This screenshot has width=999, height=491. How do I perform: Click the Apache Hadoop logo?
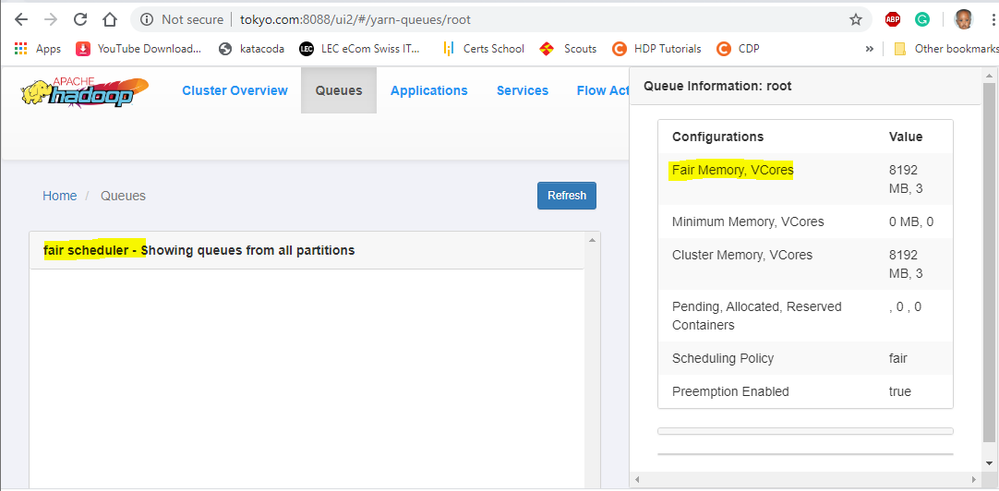coord(84,92)
